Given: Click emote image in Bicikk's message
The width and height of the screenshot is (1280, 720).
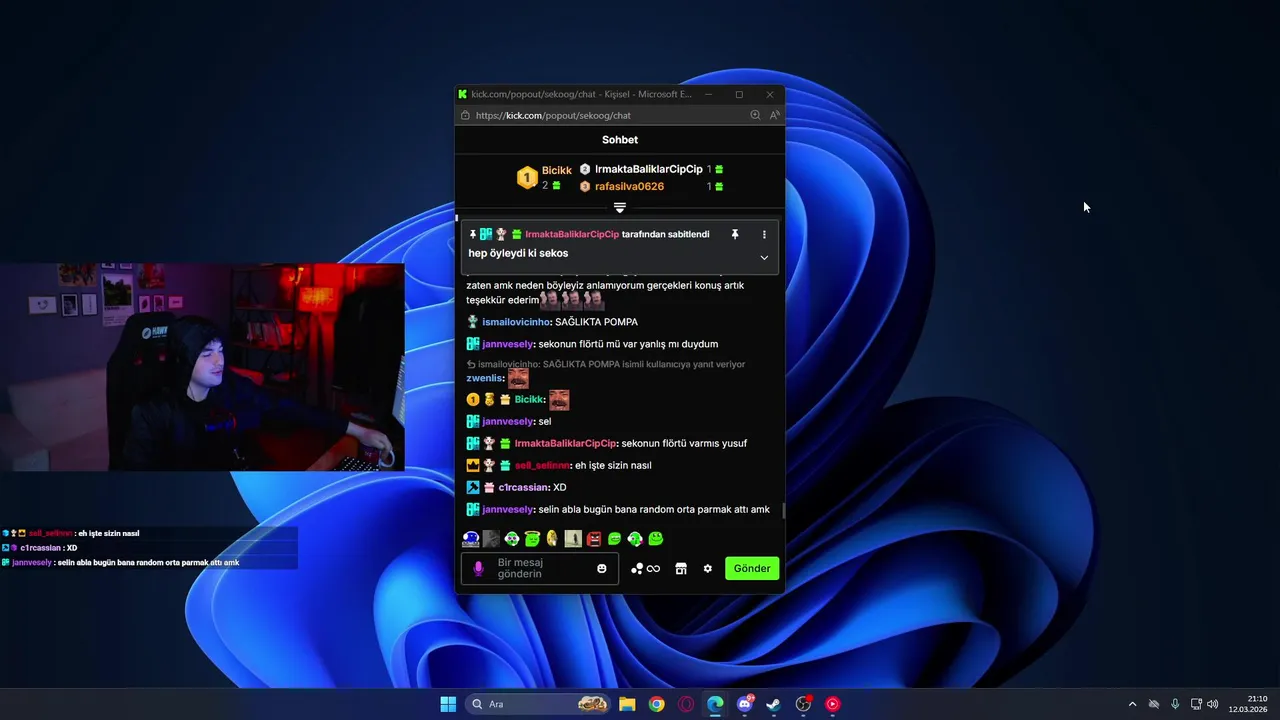Looking at the screenshot, I should pos(559,400).
